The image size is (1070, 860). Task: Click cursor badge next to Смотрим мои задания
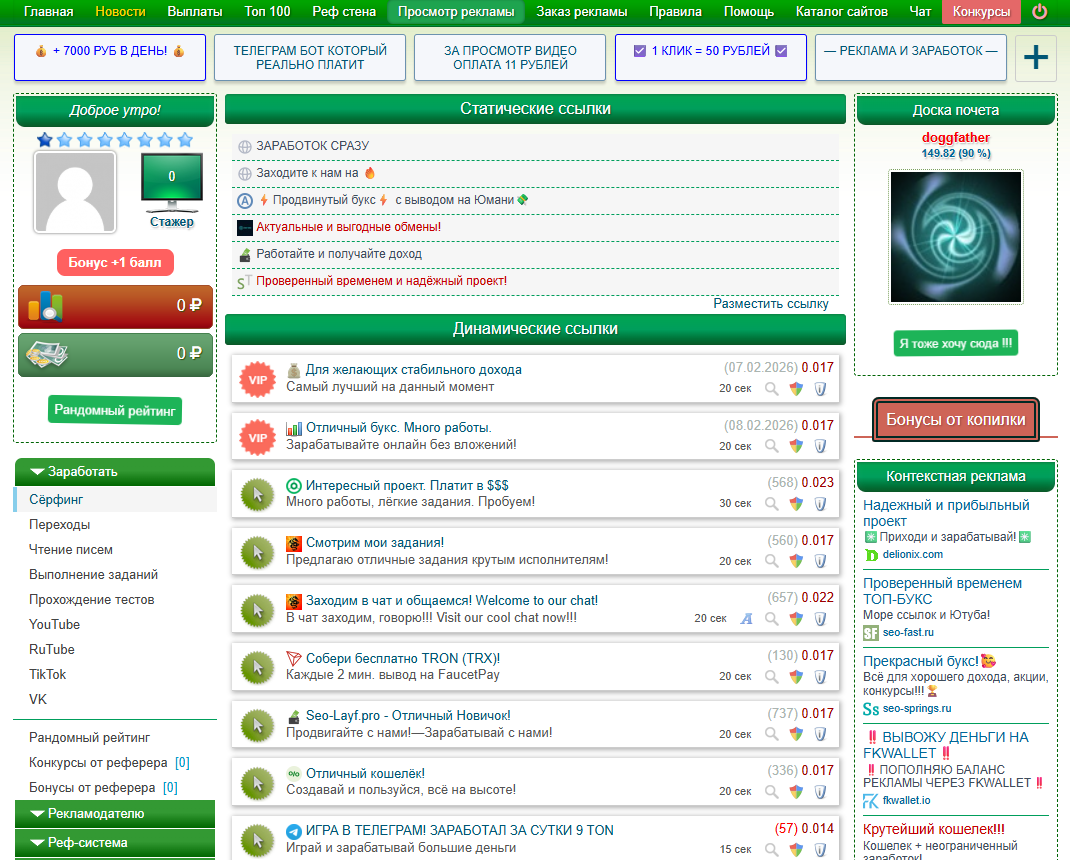pyautogui.click(x=257, y=552)
